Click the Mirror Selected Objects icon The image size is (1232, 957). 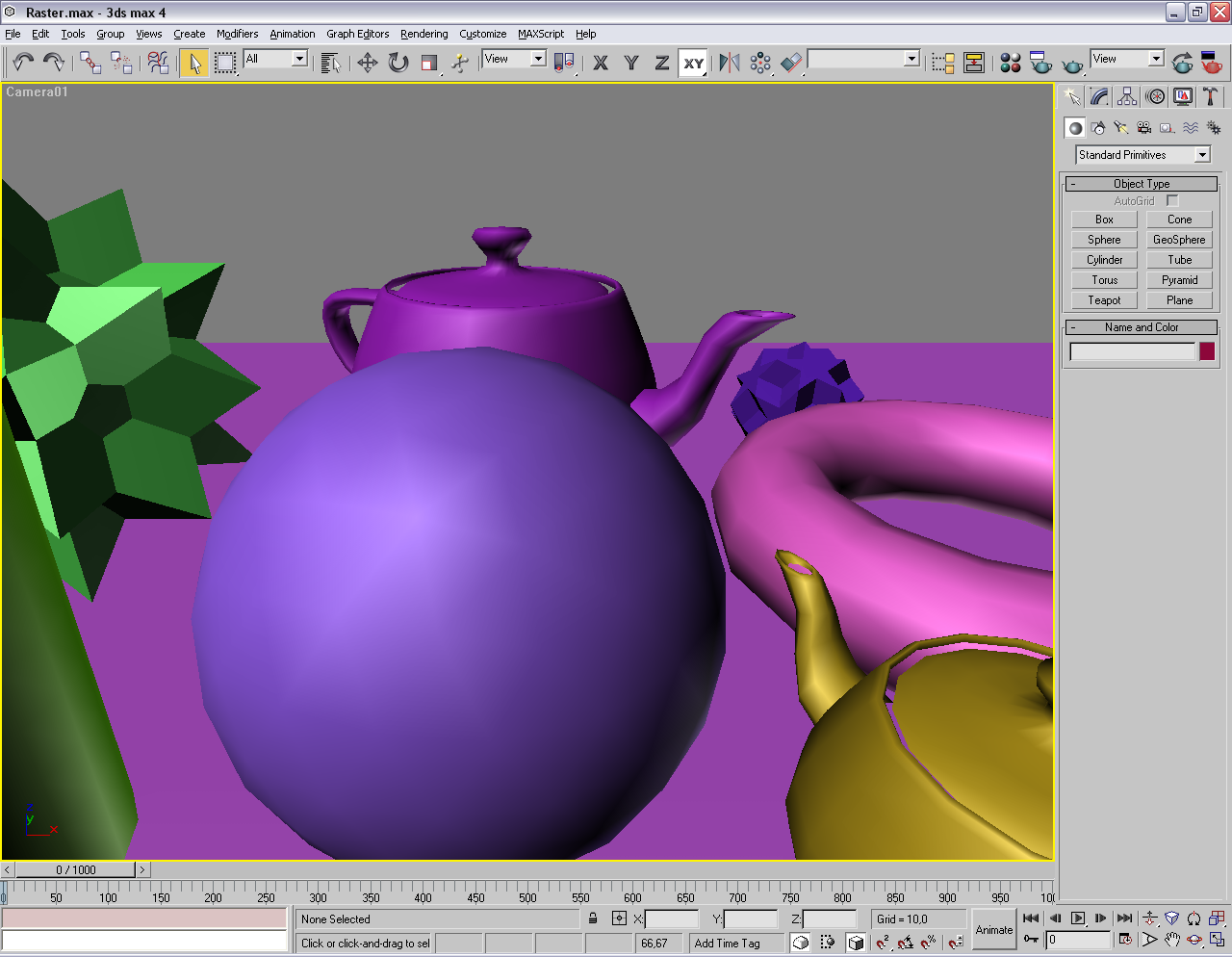tap(730, 64)
